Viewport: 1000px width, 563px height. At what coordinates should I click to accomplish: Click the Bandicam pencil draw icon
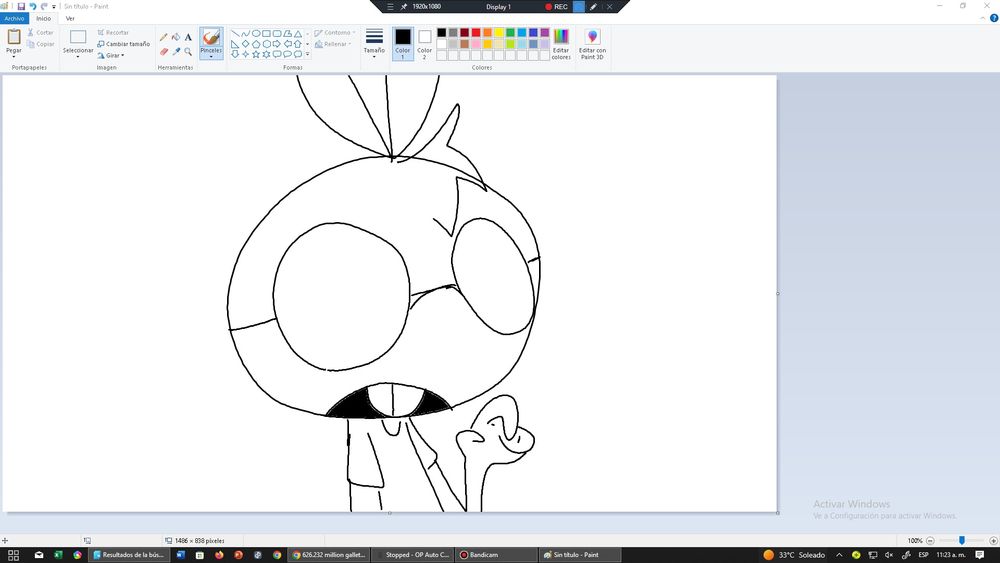(593, 6)
